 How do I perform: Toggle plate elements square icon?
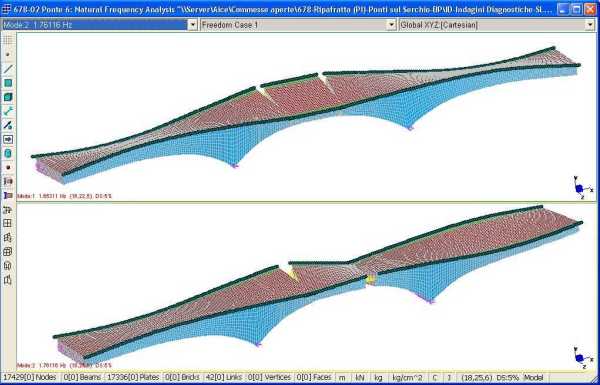[x=8, y=83]
